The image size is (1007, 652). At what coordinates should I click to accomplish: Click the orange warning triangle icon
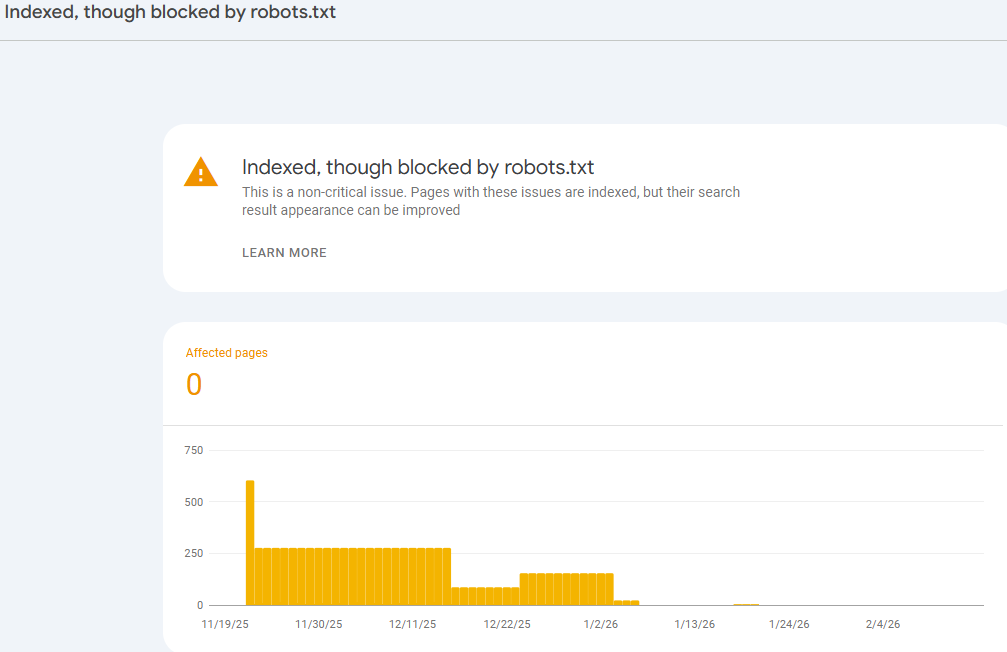(x=201, y=172)
